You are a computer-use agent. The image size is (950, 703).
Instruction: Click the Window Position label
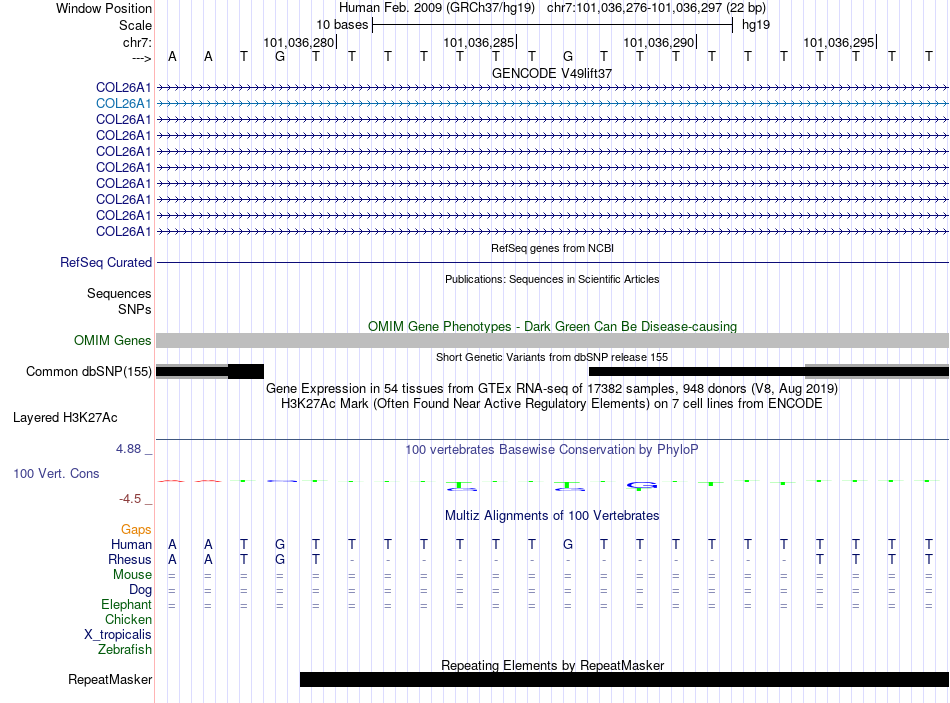pyautogui.click(x=104, y=8)
